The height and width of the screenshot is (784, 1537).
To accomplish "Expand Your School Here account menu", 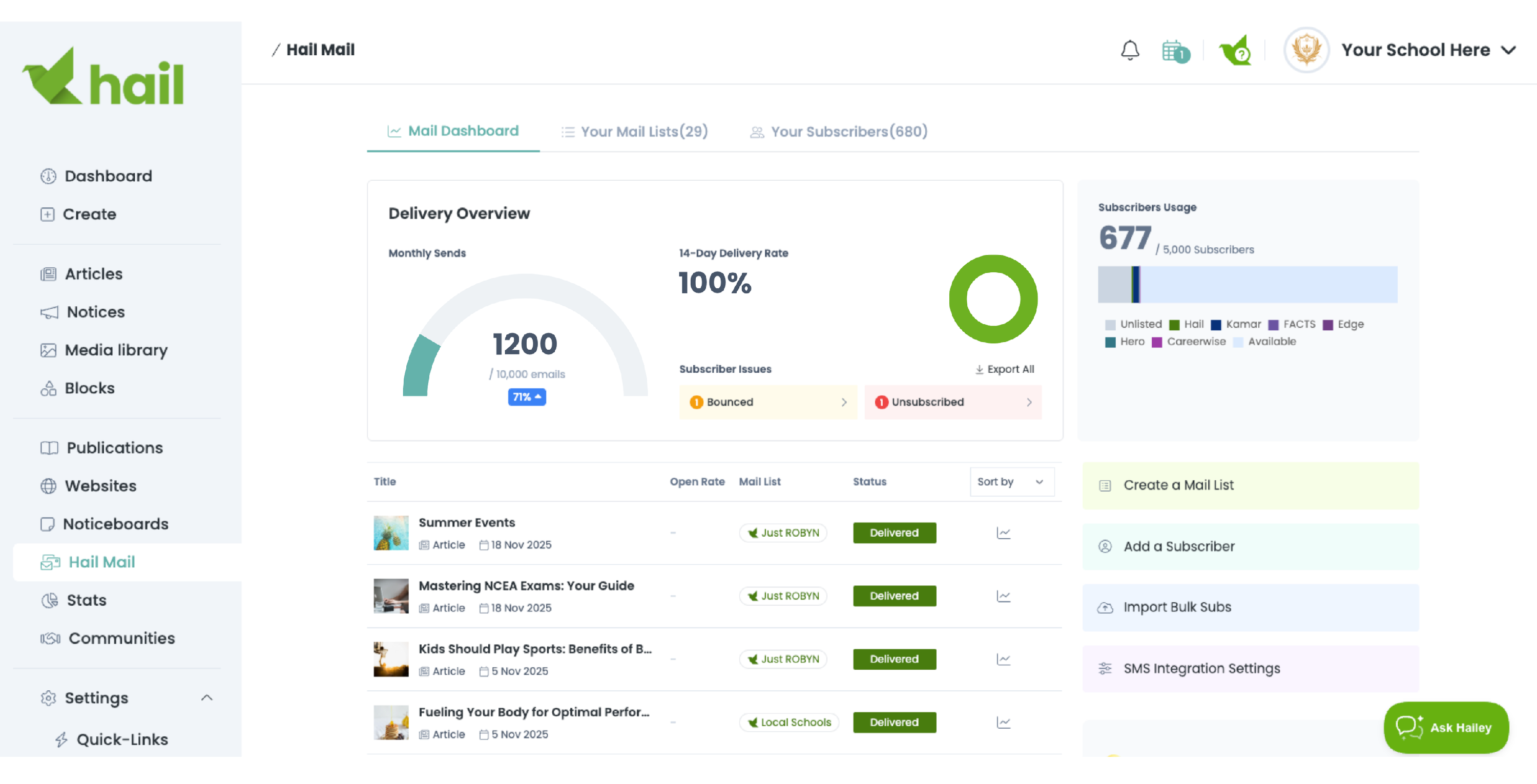I will (1508, 50).
